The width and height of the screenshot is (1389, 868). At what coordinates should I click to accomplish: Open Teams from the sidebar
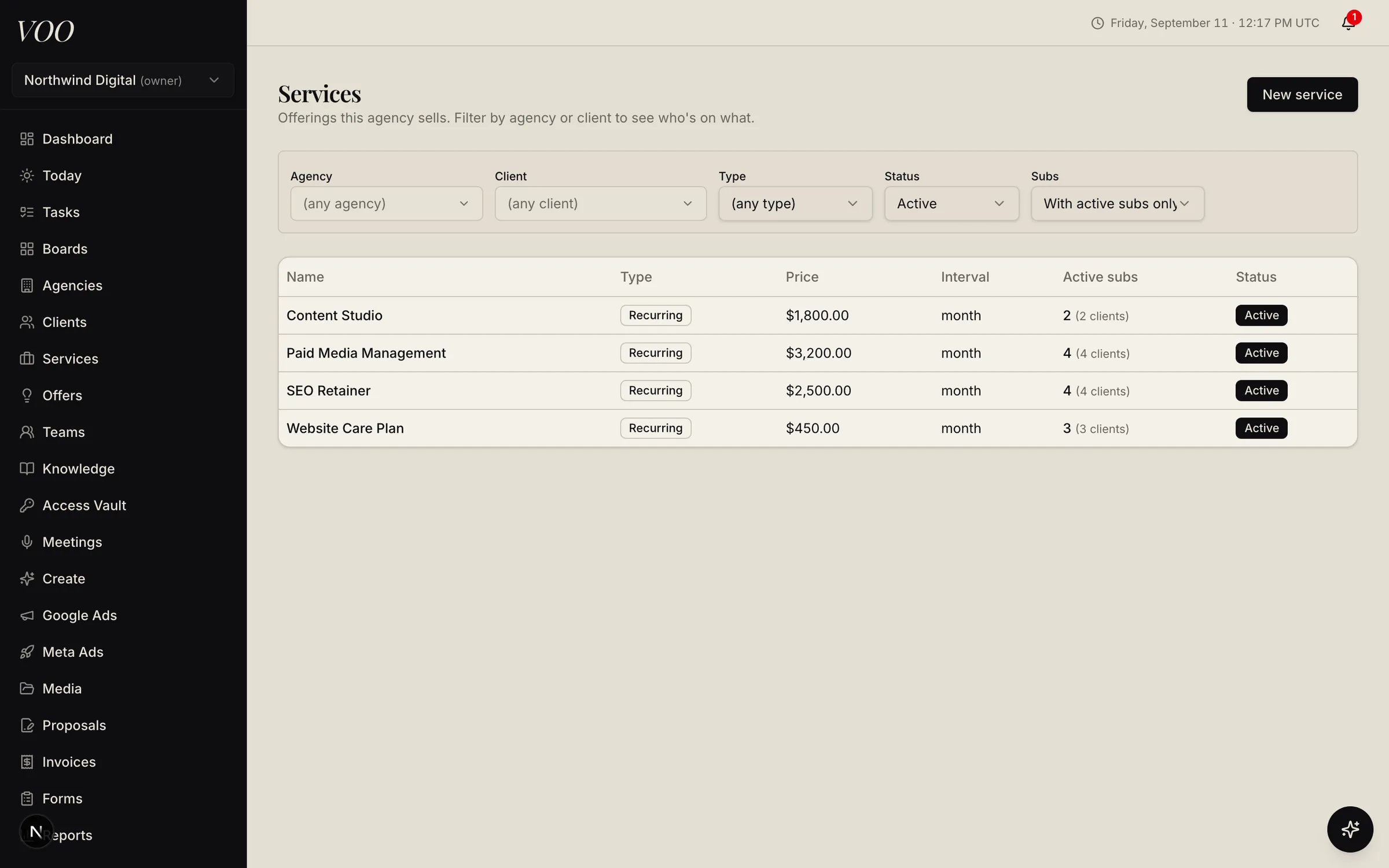(x=64, y=432)
